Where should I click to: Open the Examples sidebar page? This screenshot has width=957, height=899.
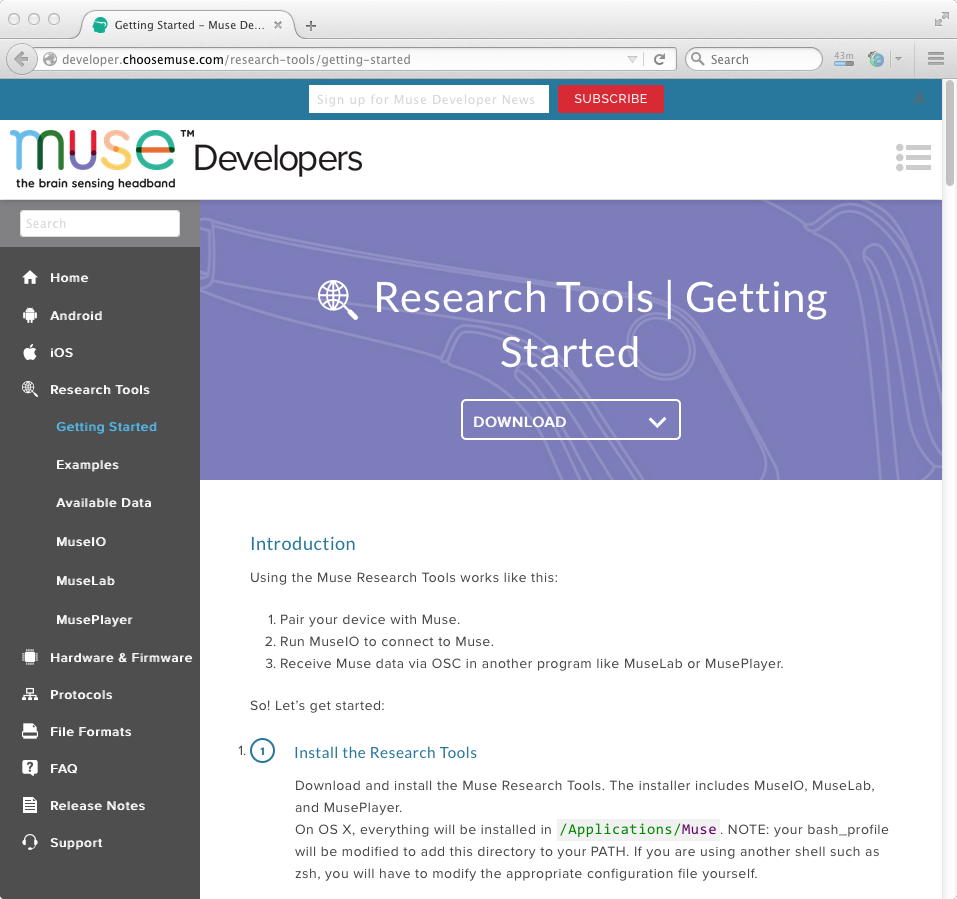pos(87,464)
